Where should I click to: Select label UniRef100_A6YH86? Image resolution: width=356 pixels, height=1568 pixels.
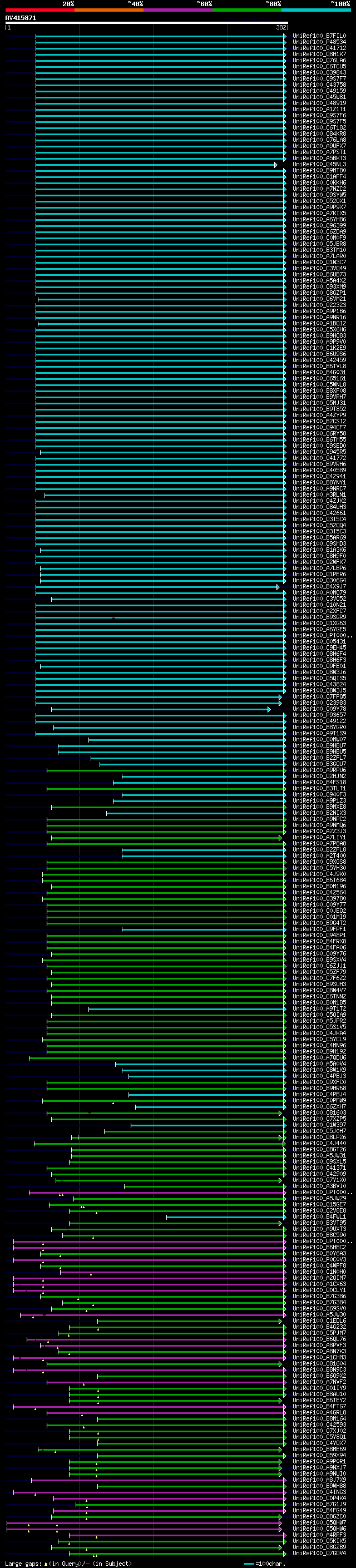319,219
